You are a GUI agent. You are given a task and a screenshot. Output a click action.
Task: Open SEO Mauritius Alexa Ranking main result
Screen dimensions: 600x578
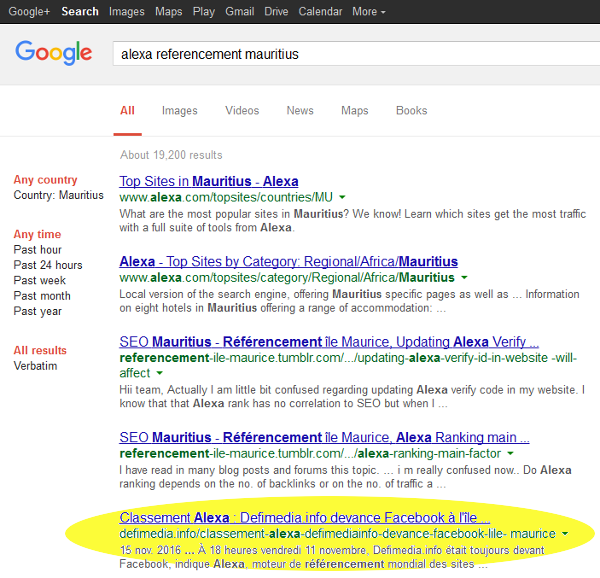pyautogui.click(x=324, y=437)
